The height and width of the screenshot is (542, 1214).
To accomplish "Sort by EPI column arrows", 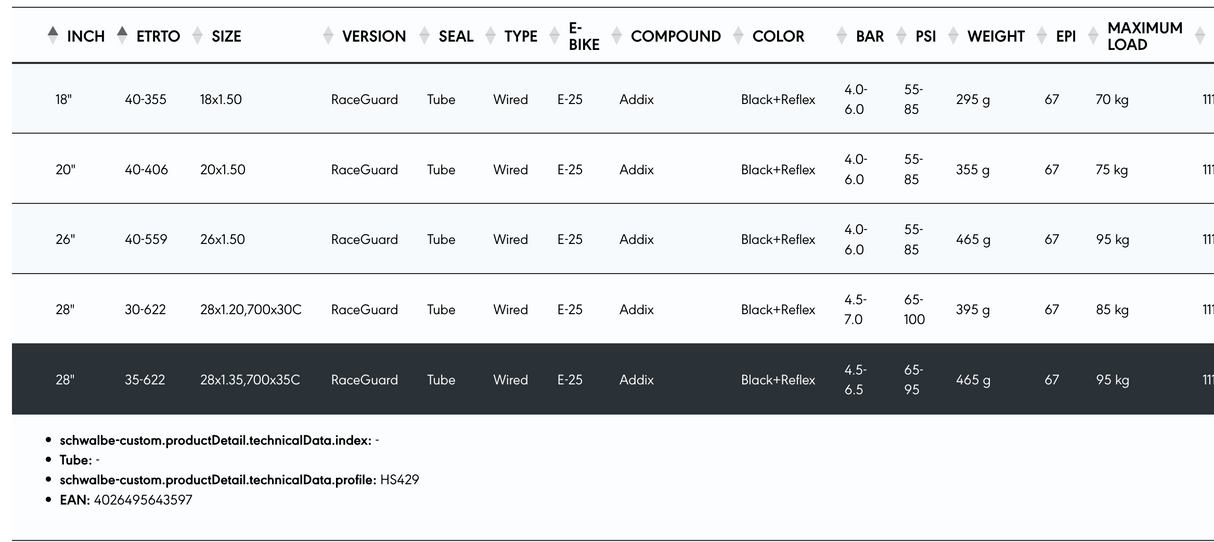I will point(1041,35).
